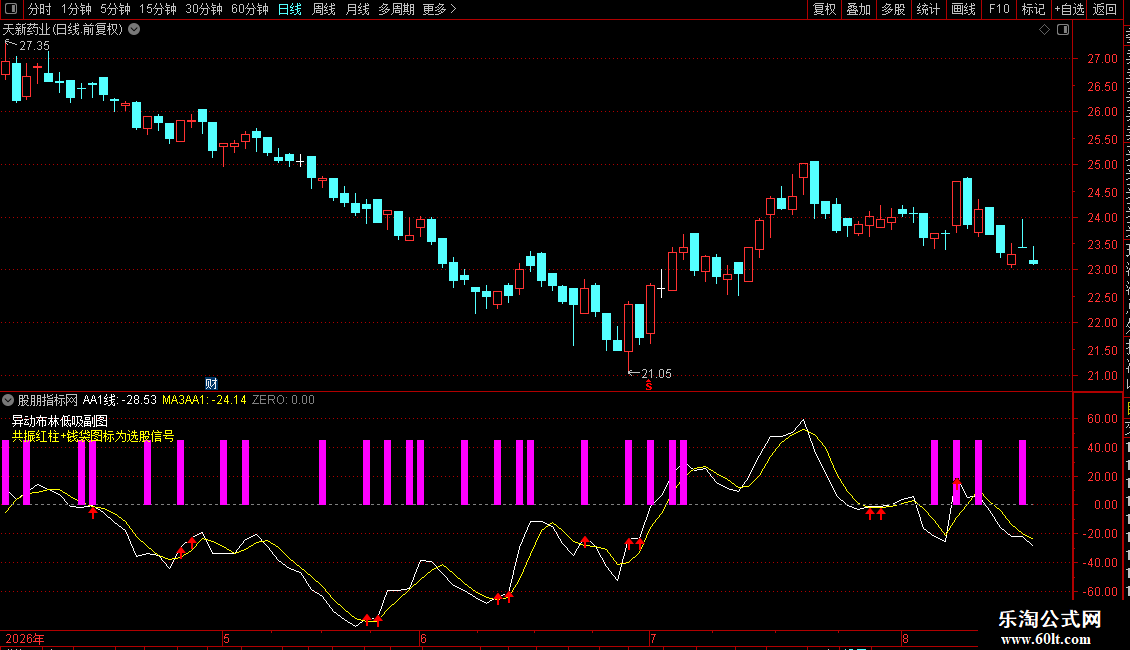
Task: Select the 60分钟 period
Action: pos(249,9)
